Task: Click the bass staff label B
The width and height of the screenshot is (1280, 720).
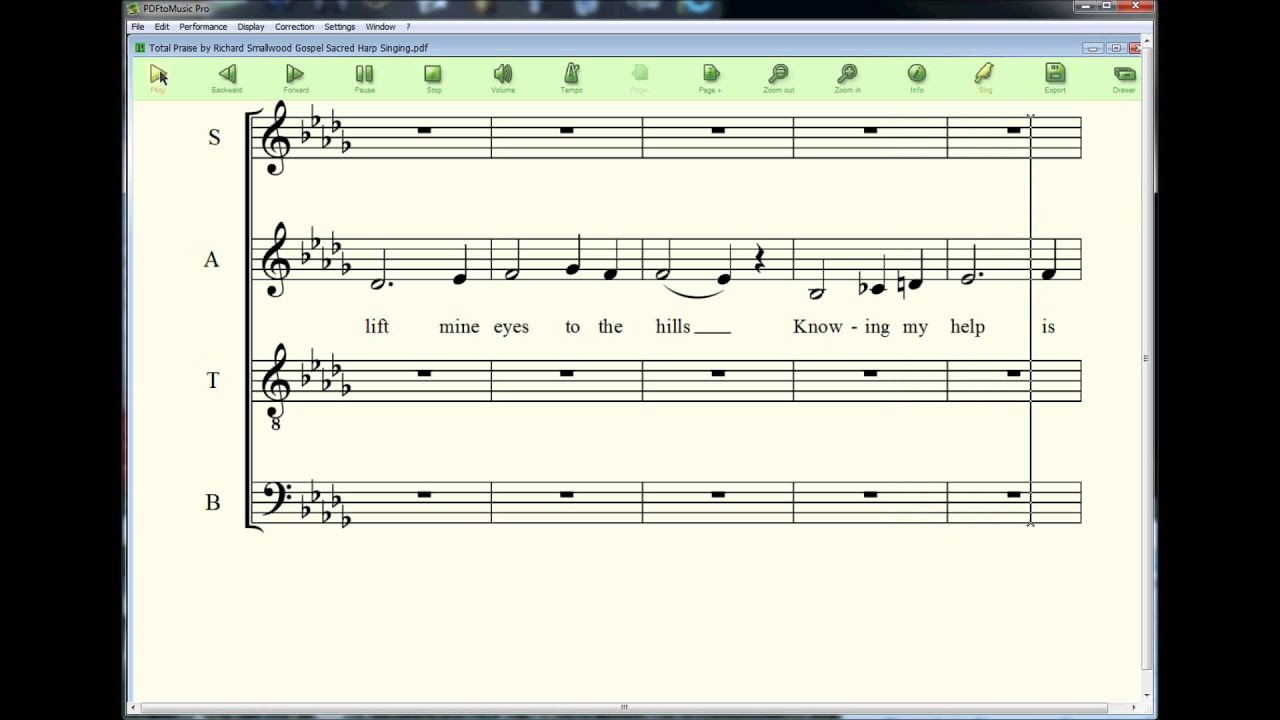Action: [x=212, y=503]
